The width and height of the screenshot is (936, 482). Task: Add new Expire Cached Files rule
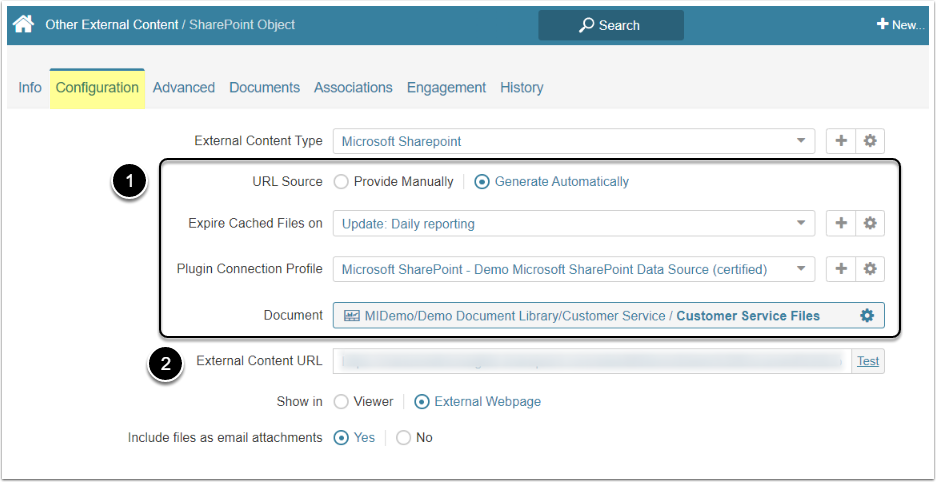coord(841,223)
